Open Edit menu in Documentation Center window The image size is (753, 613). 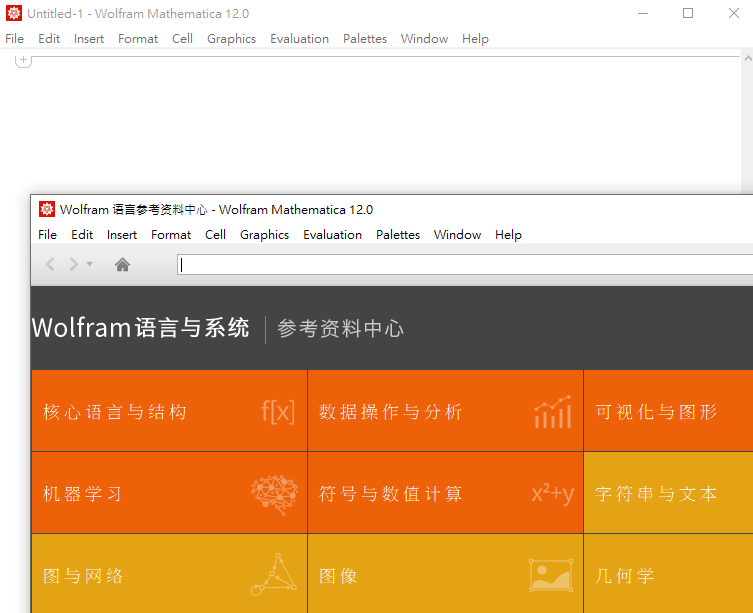[x=82, y=235]
